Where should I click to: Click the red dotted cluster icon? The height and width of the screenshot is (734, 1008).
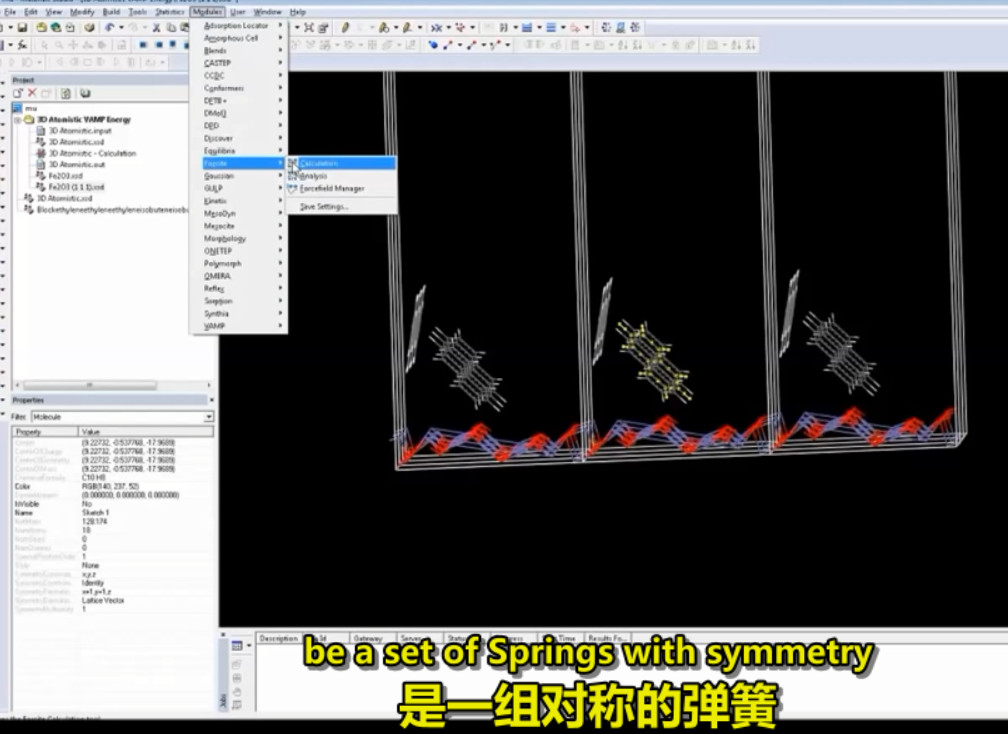coord(460,27)
